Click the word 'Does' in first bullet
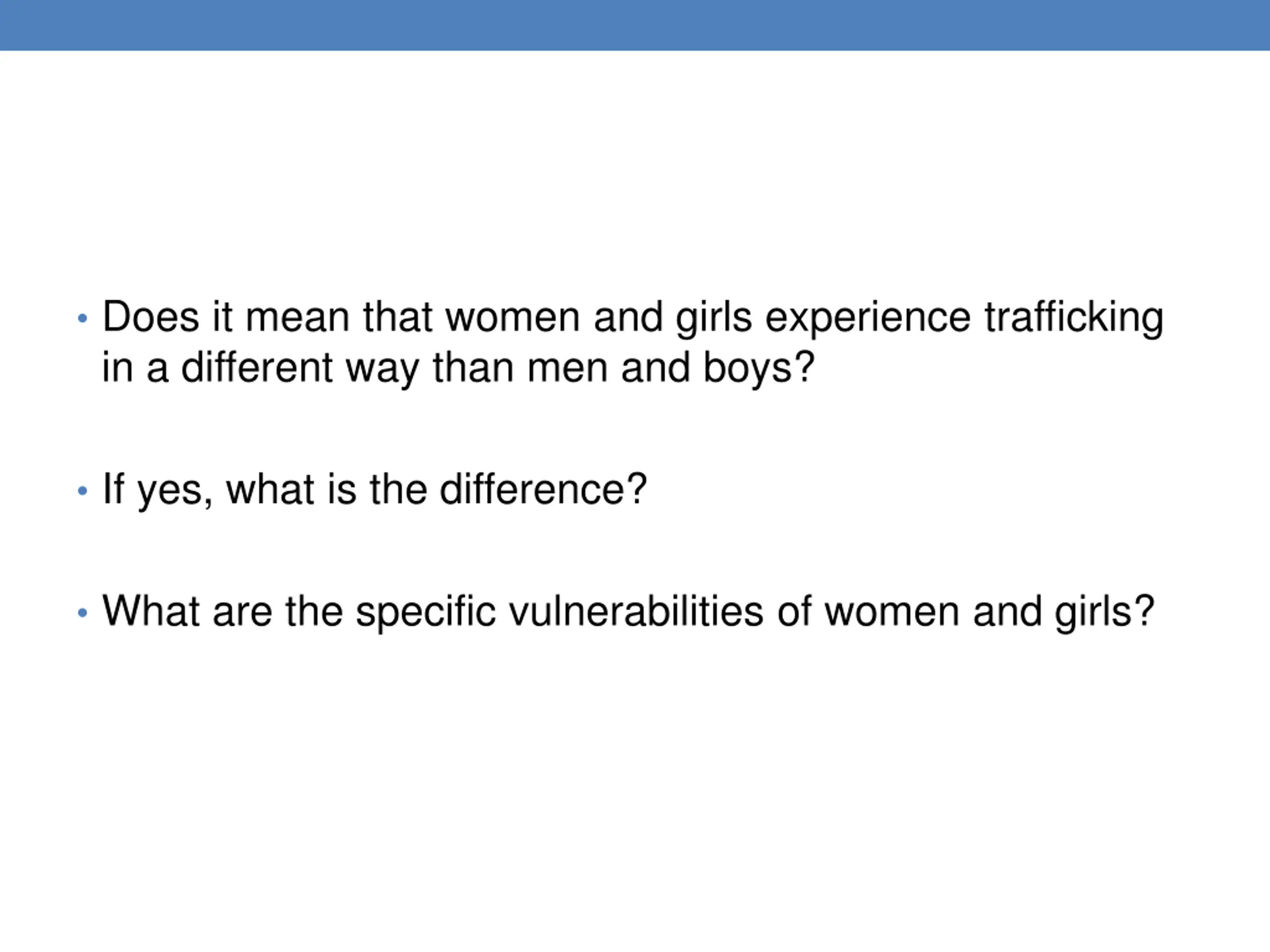Image resolution: width=1270 pixels, height=952 pixels. (x=151, y=317)
